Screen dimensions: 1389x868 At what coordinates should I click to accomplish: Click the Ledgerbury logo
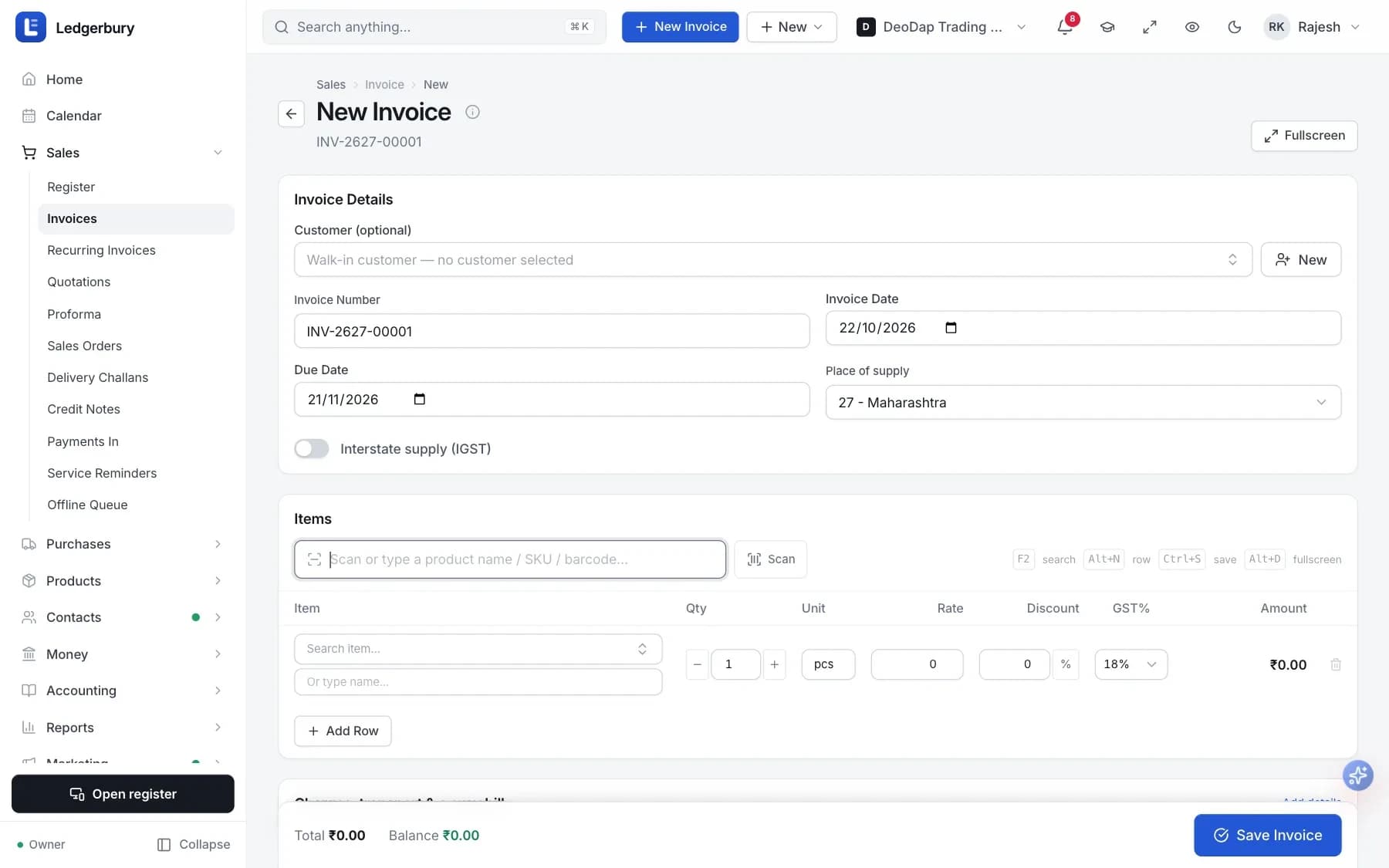coord(31,28)
